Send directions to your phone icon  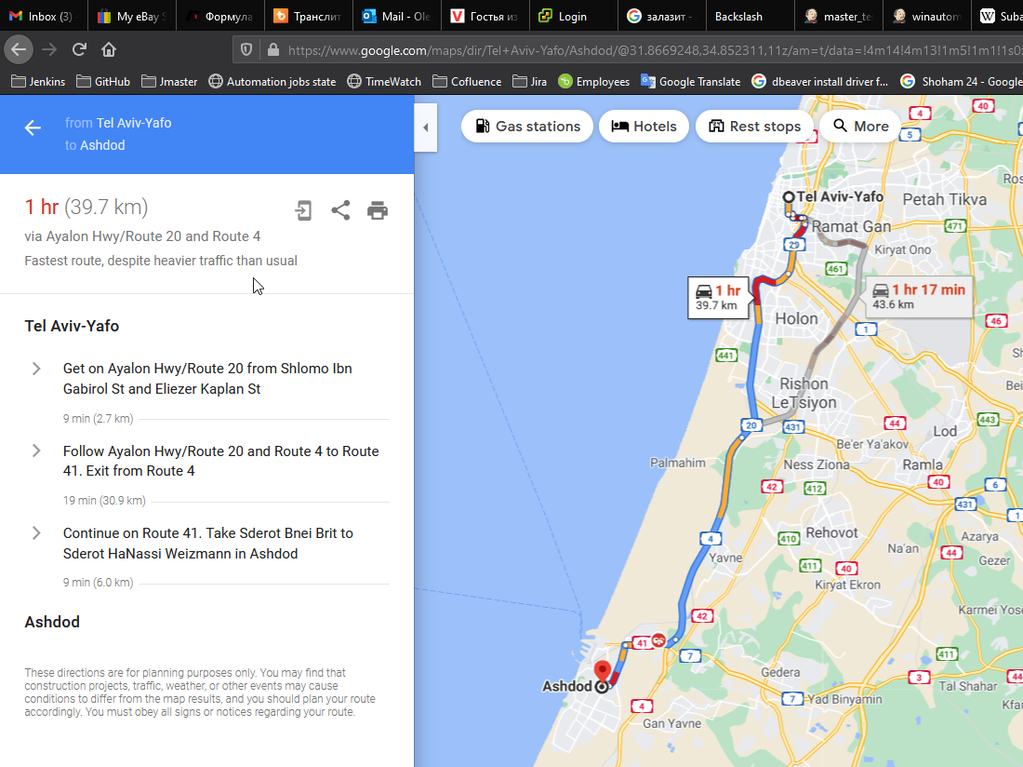point(303,211)
